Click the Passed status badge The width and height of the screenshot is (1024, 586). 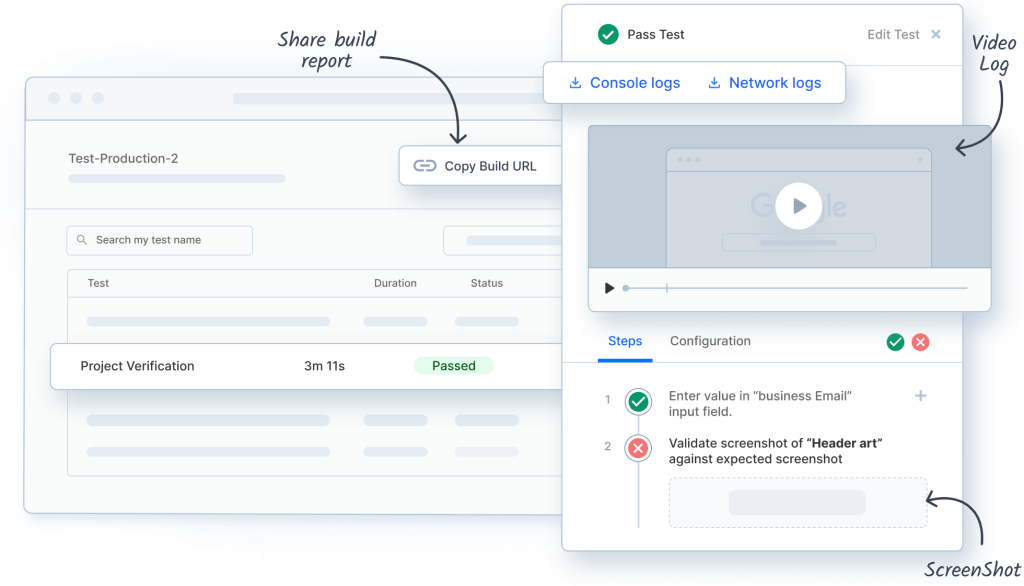(x=454, y=366)
